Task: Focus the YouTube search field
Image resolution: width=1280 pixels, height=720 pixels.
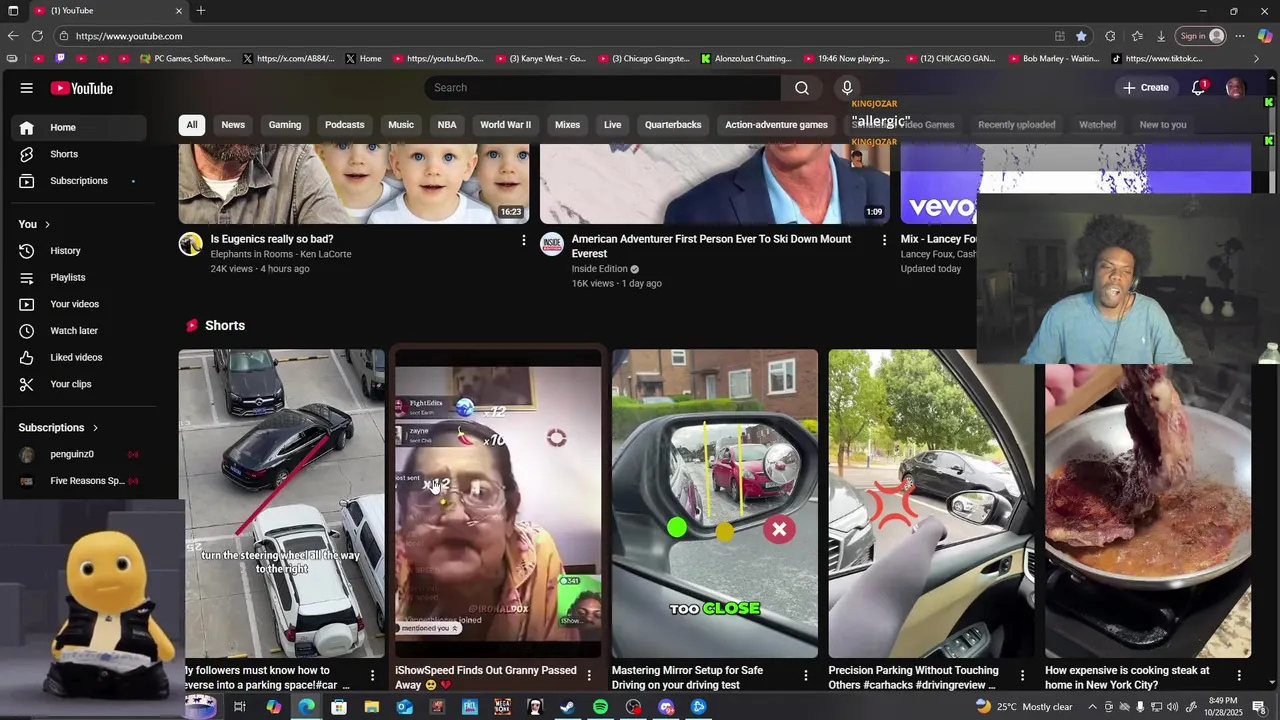Action: click(602, 88)
